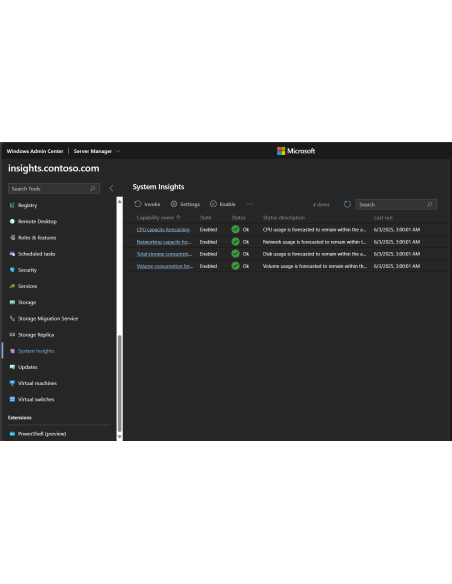Click 'Volume usage is forecasted' description
452x584 pixels.
click(315, 266)
